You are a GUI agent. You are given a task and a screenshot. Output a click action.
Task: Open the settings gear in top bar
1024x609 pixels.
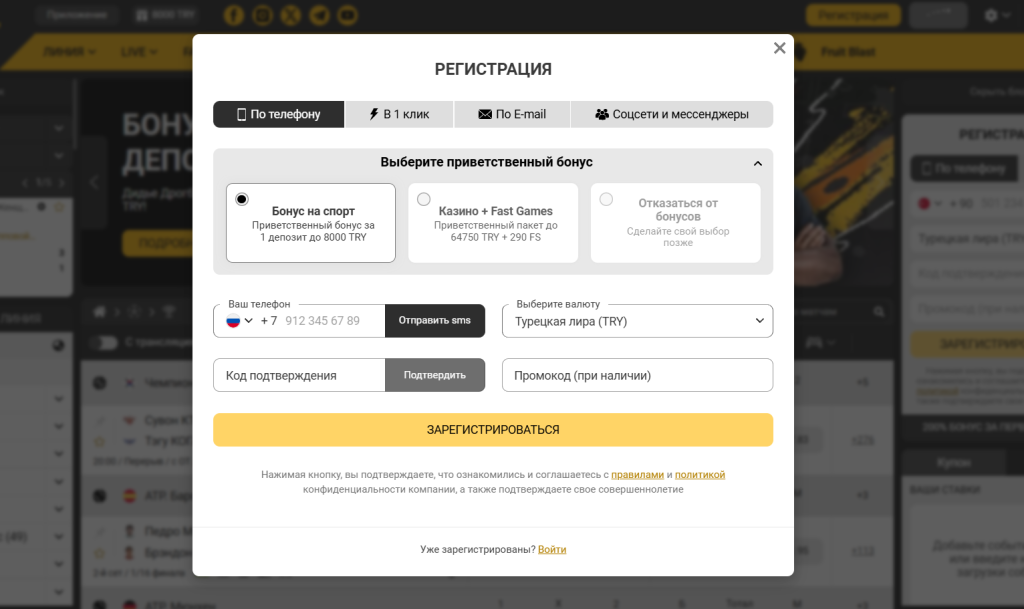(x=991, y=15)
